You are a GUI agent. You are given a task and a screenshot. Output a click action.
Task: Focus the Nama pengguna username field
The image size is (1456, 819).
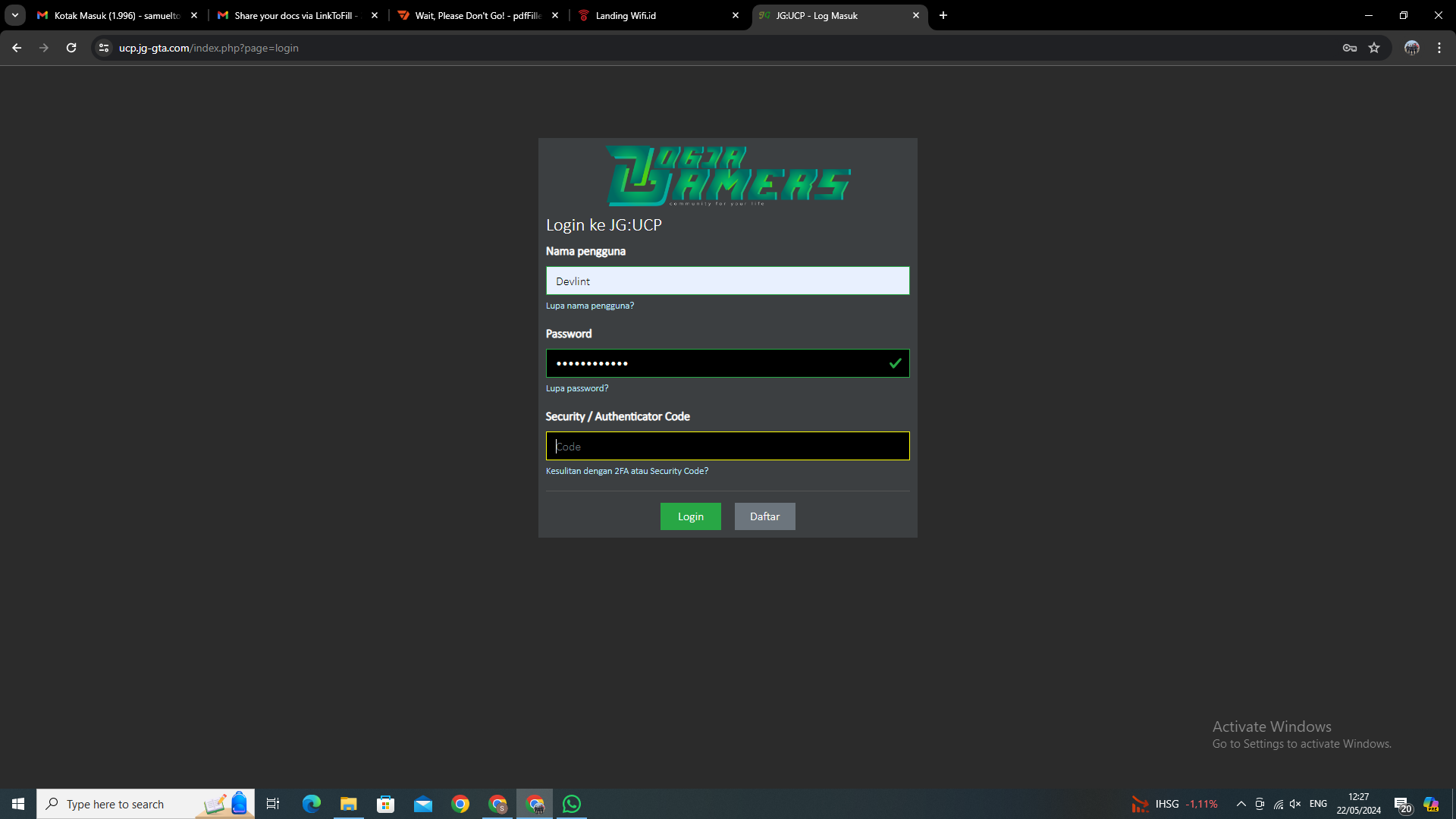coord(727,281)
